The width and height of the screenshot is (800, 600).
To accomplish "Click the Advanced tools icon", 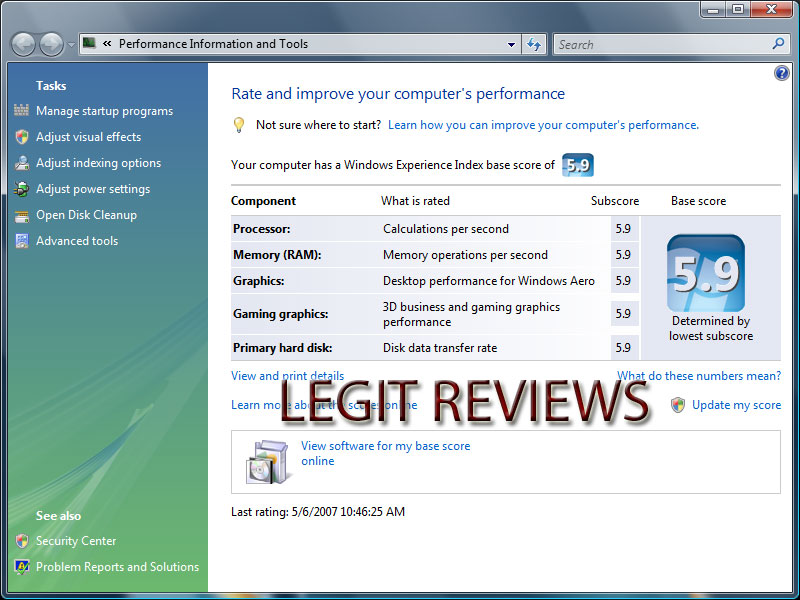I will pos(22,241).
